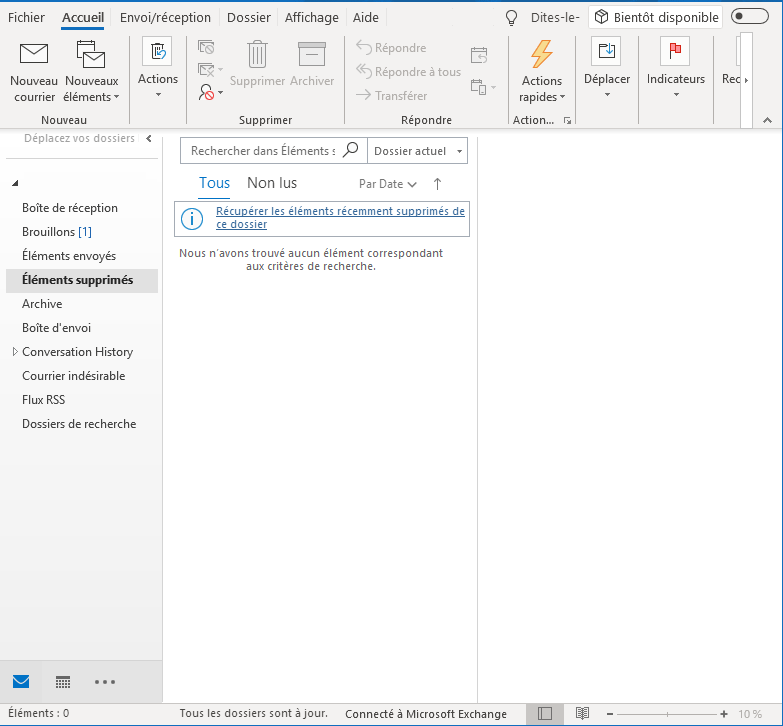This screenshot has height=726, width=783.
Task: Click the 10 % zoom level
Action: 750,714
